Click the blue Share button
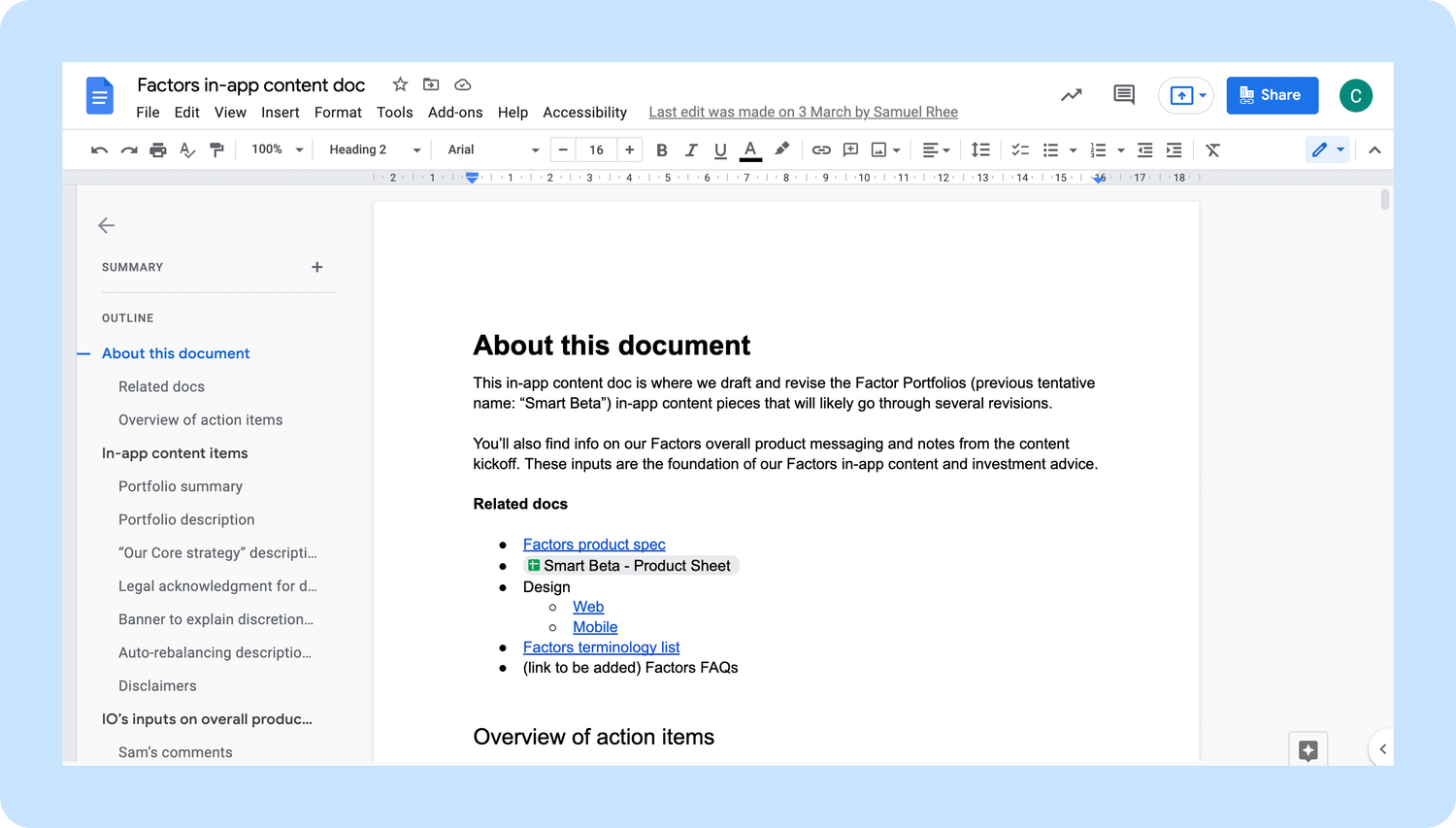This screenshot has width=1456, height=828. (x=1272, y=95)
